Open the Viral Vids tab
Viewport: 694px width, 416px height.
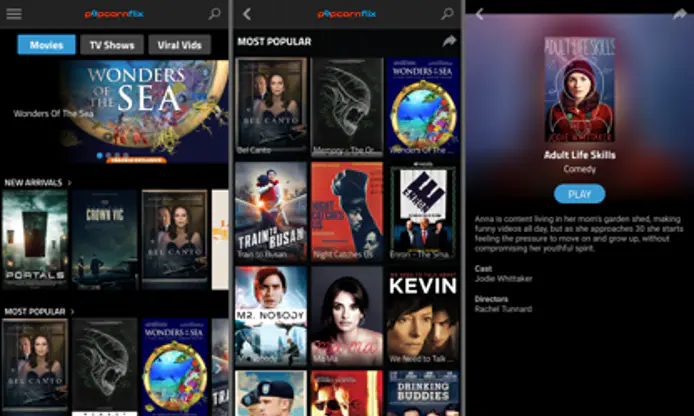pos(180,45)
